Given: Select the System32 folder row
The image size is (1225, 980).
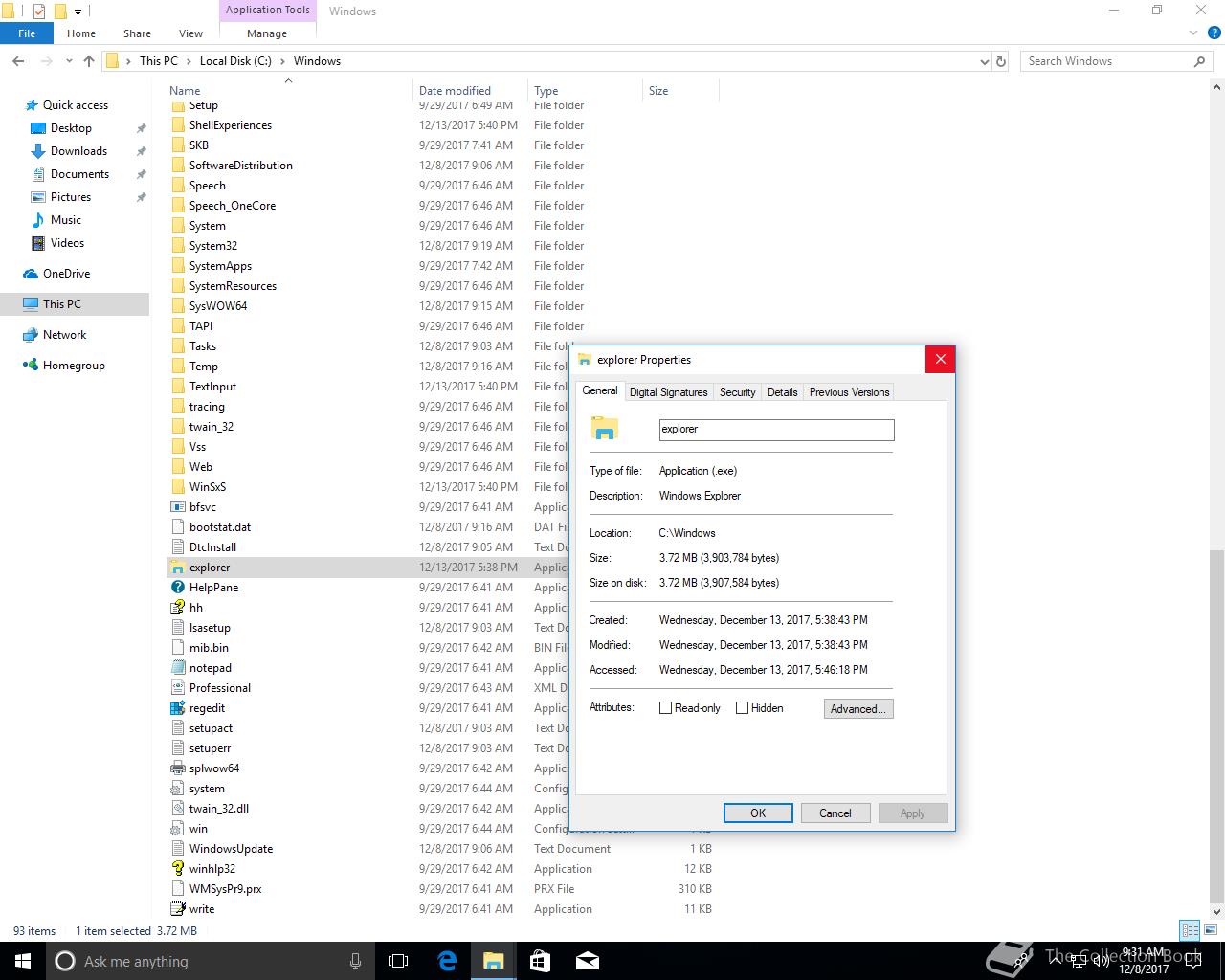Looking at the screenshot, I should pos(440,246).
